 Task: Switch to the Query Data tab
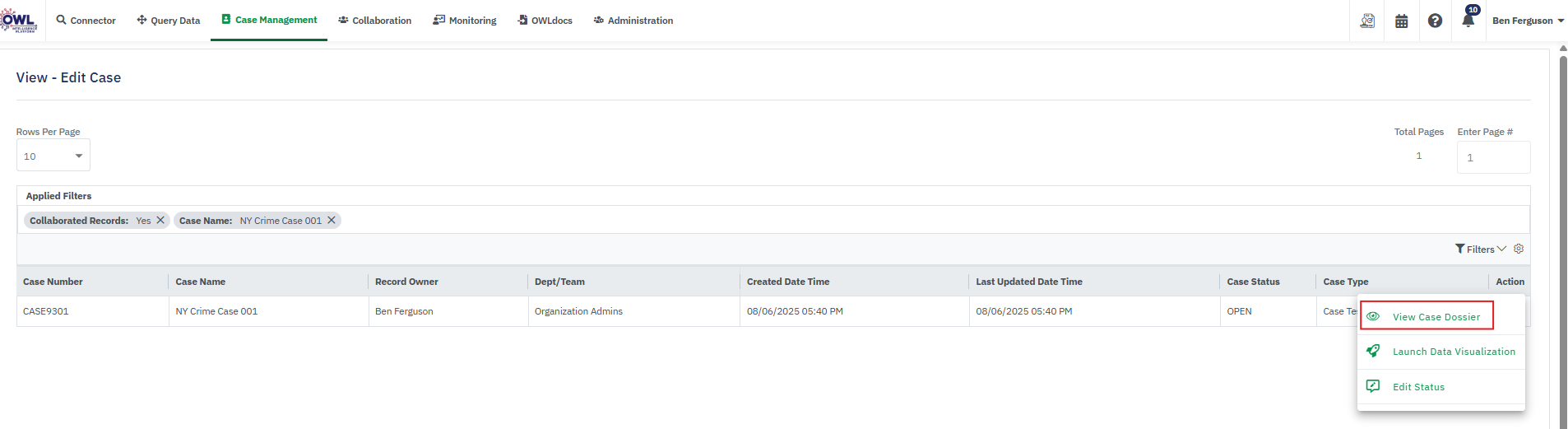coord(169,21)
